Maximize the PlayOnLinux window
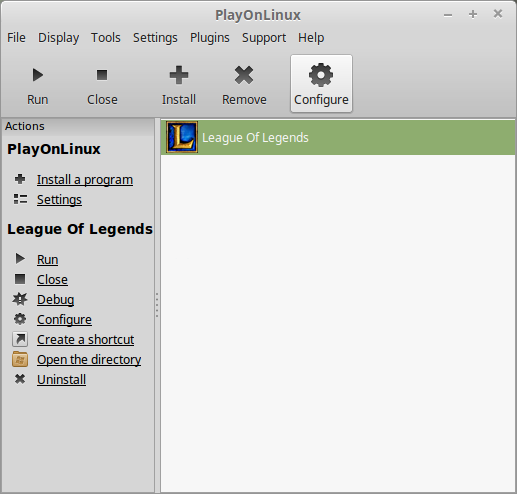This screenshot has height=494, width=517. pos(473,14)
